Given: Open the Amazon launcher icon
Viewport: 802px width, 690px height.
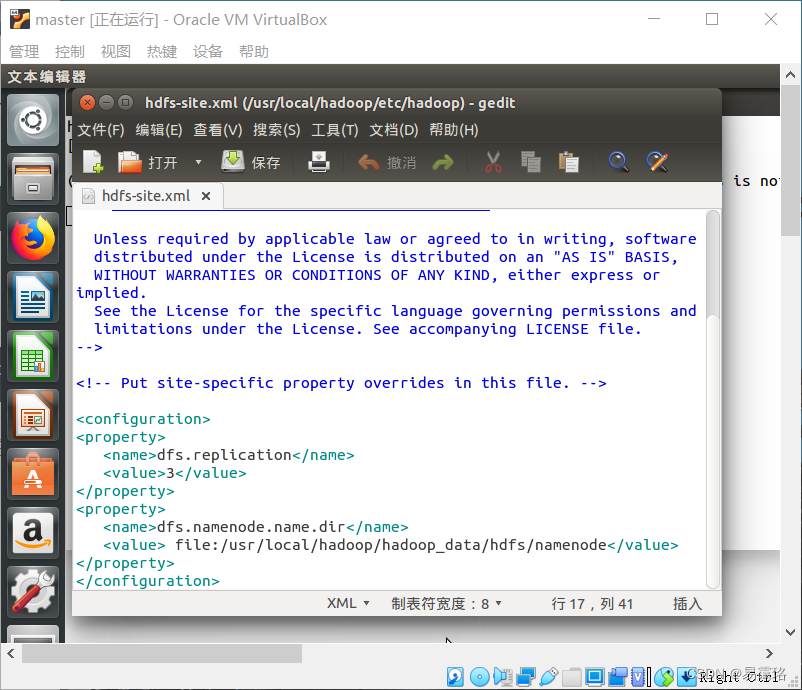Looking at the screenshot, I should click(x=33, y=533).
